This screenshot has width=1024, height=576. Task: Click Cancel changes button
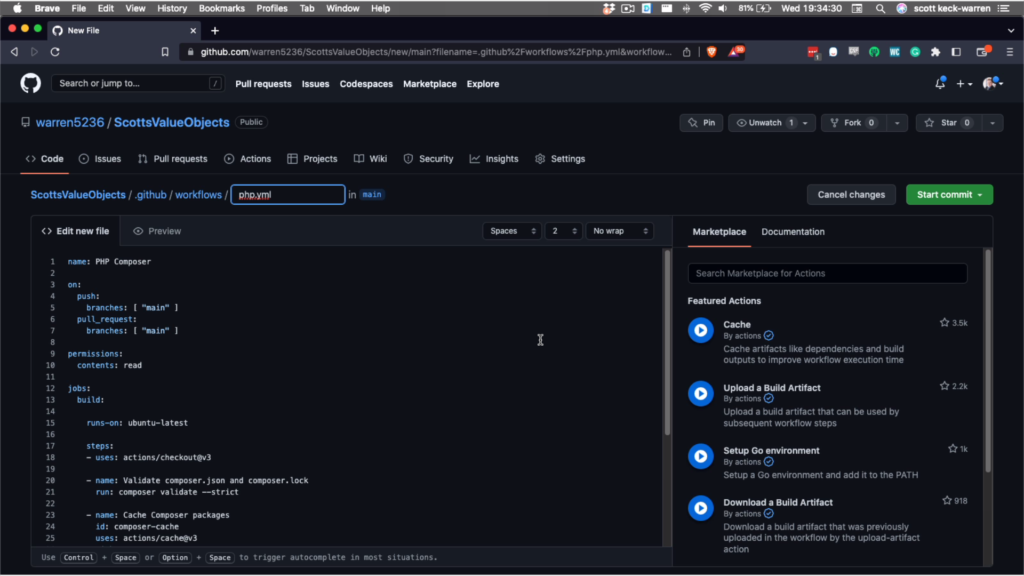tap(851, 195)
